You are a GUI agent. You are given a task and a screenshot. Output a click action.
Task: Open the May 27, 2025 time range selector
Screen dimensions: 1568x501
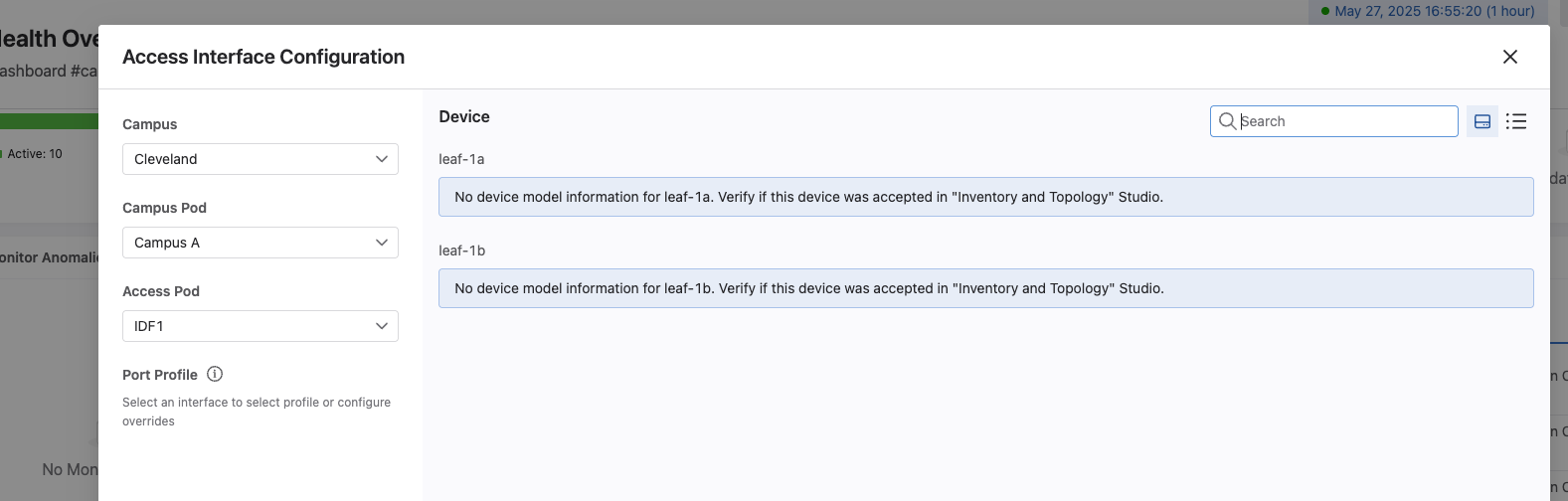tap(1434, 11)
